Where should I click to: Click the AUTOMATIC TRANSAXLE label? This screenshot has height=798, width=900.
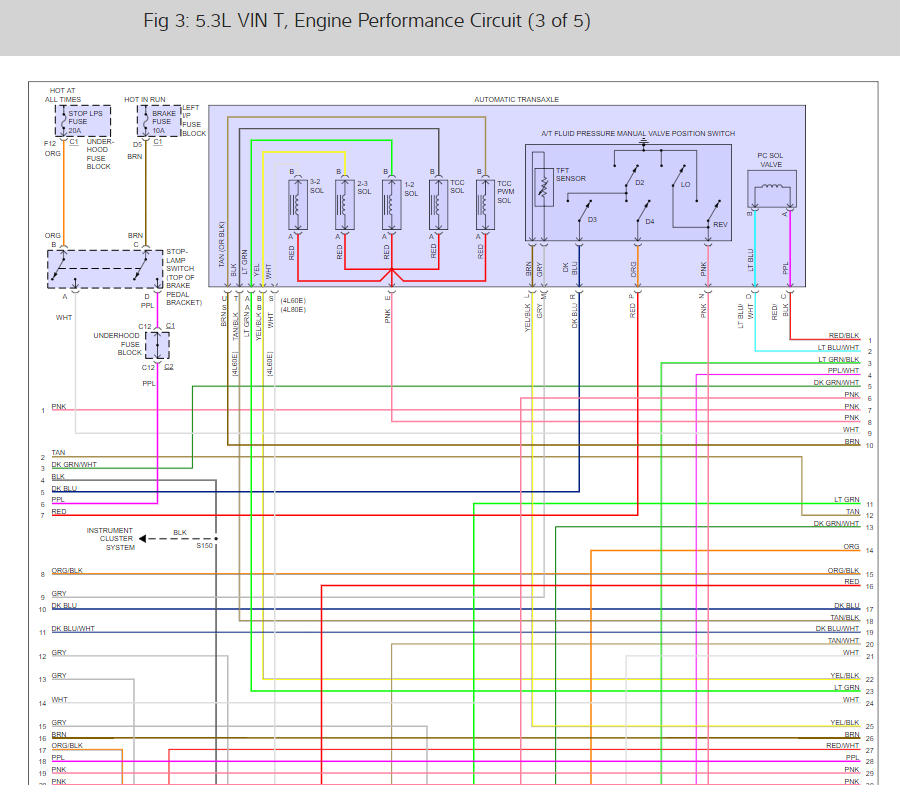click(x=517, y=99)
